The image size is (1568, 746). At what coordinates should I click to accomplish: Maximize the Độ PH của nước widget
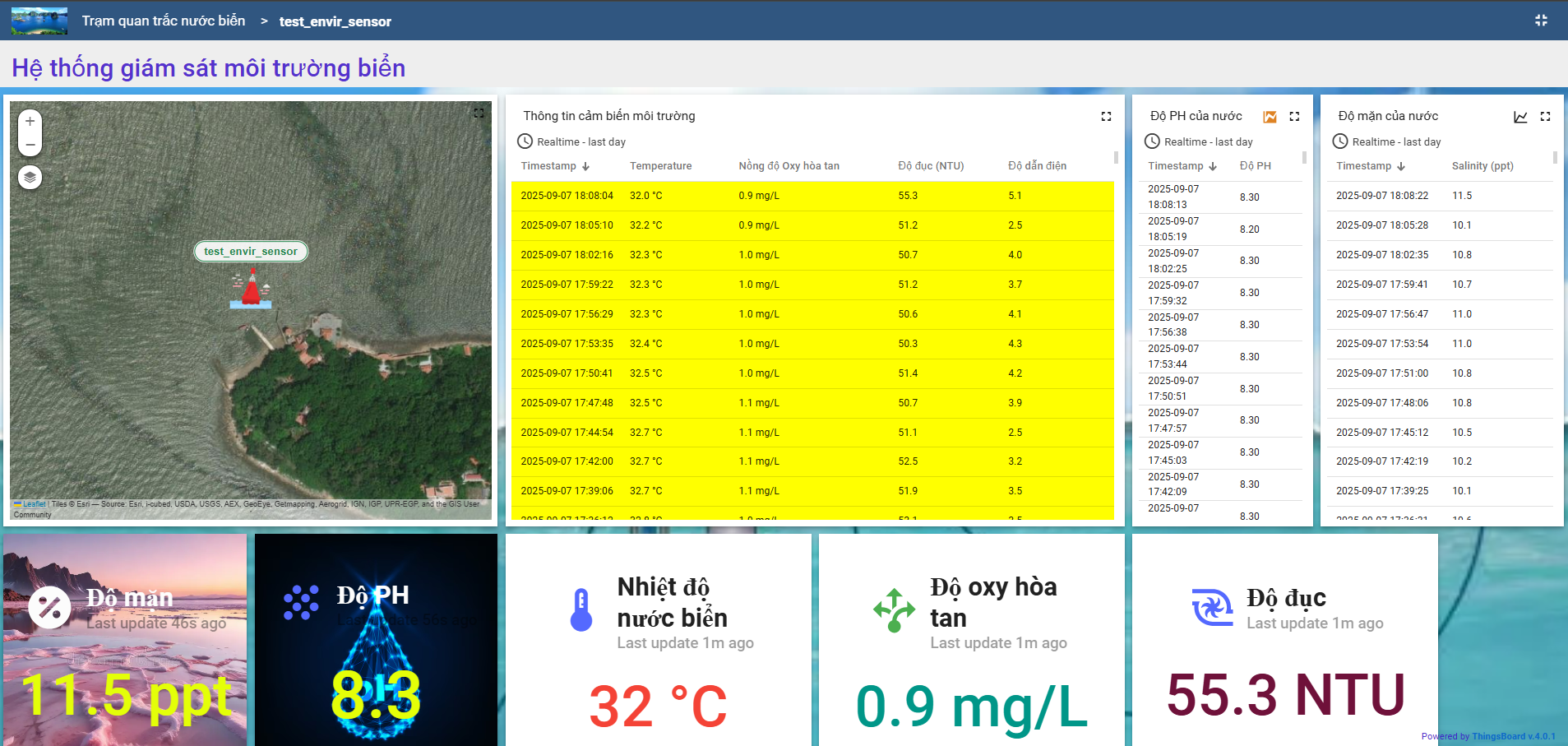point(1294,117)
